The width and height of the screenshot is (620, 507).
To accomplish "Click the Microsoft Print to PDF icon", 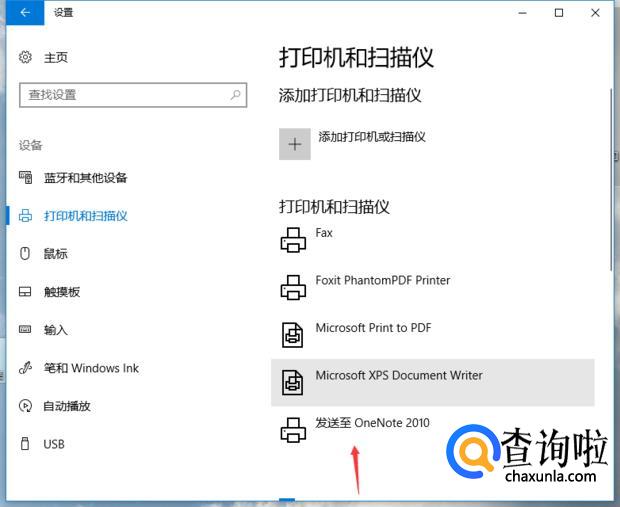I will coord(293,335).
